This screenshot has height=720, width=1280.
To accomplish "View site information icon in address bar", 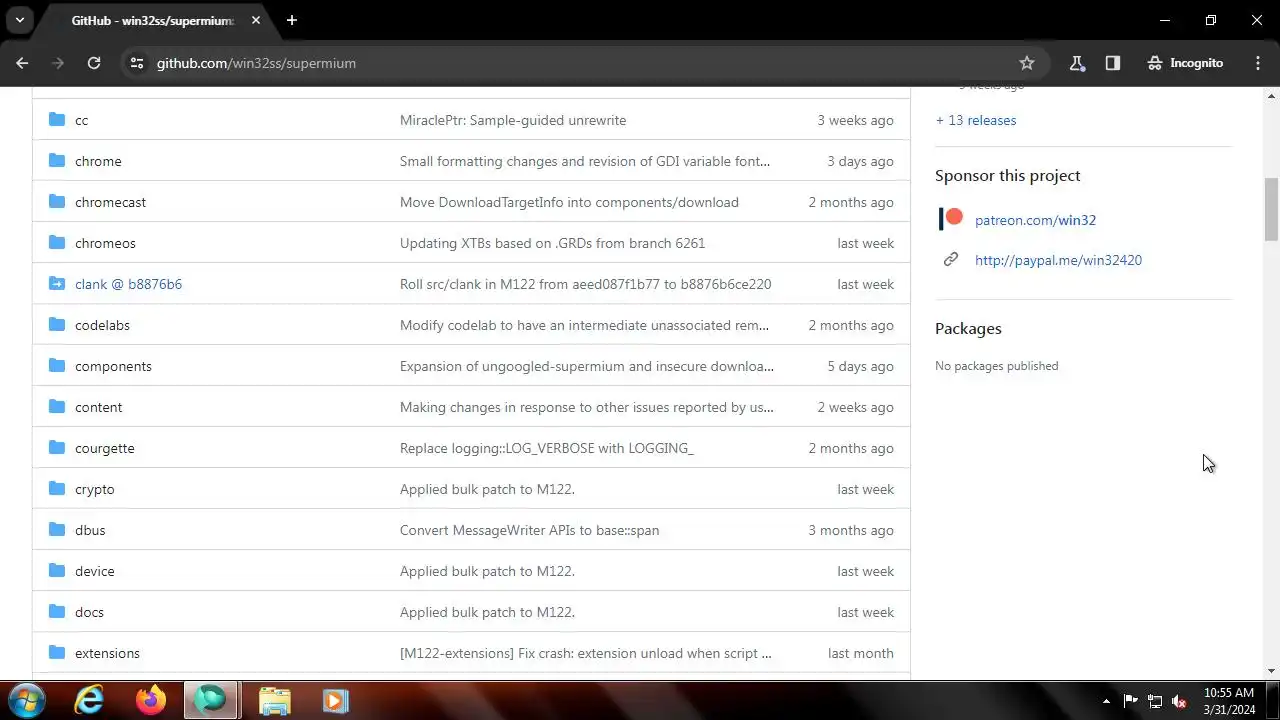I will click(137, 63).
